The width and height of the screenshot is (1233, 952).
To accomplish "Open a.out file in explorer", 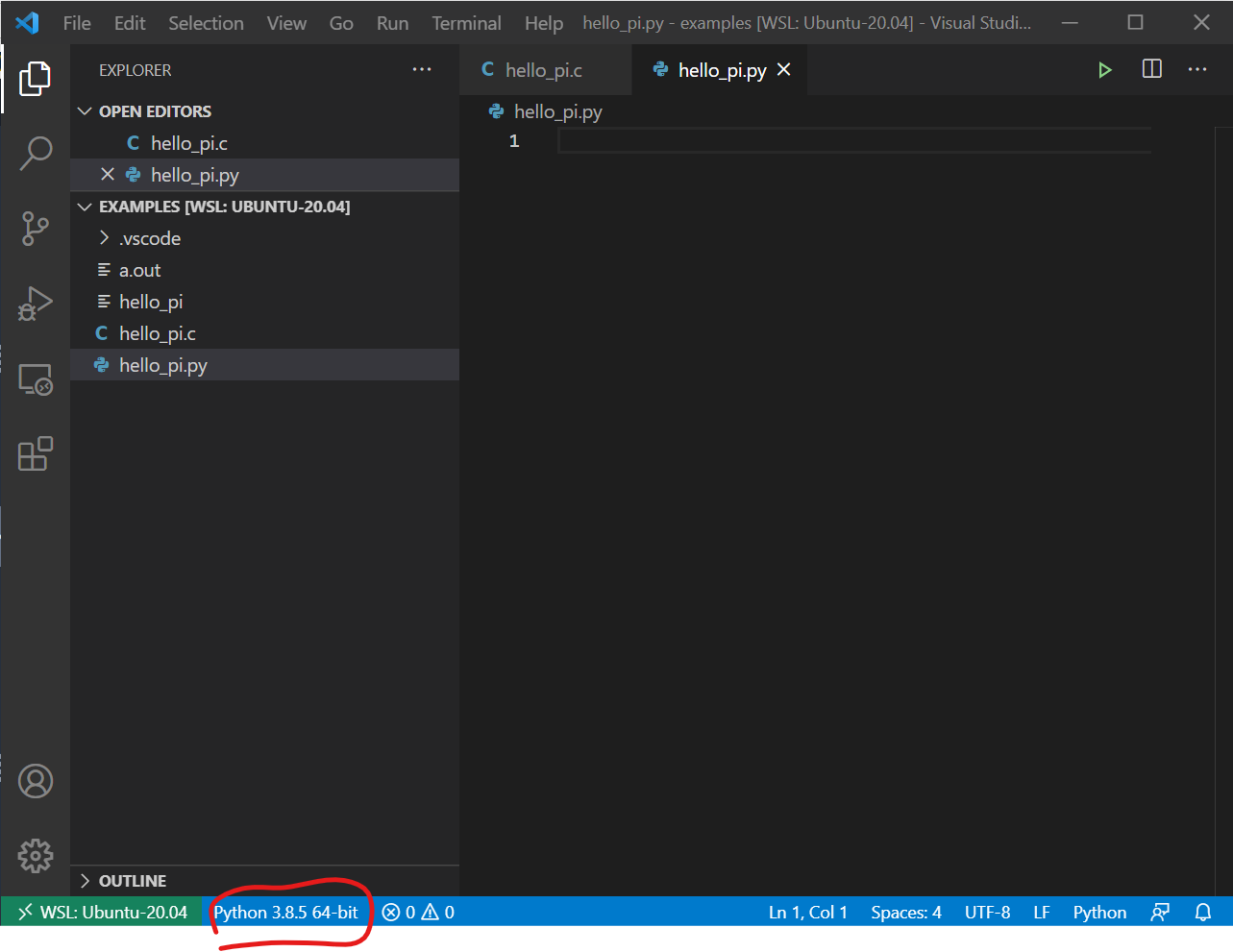I will pyautogui.click(x=264, y=270).
